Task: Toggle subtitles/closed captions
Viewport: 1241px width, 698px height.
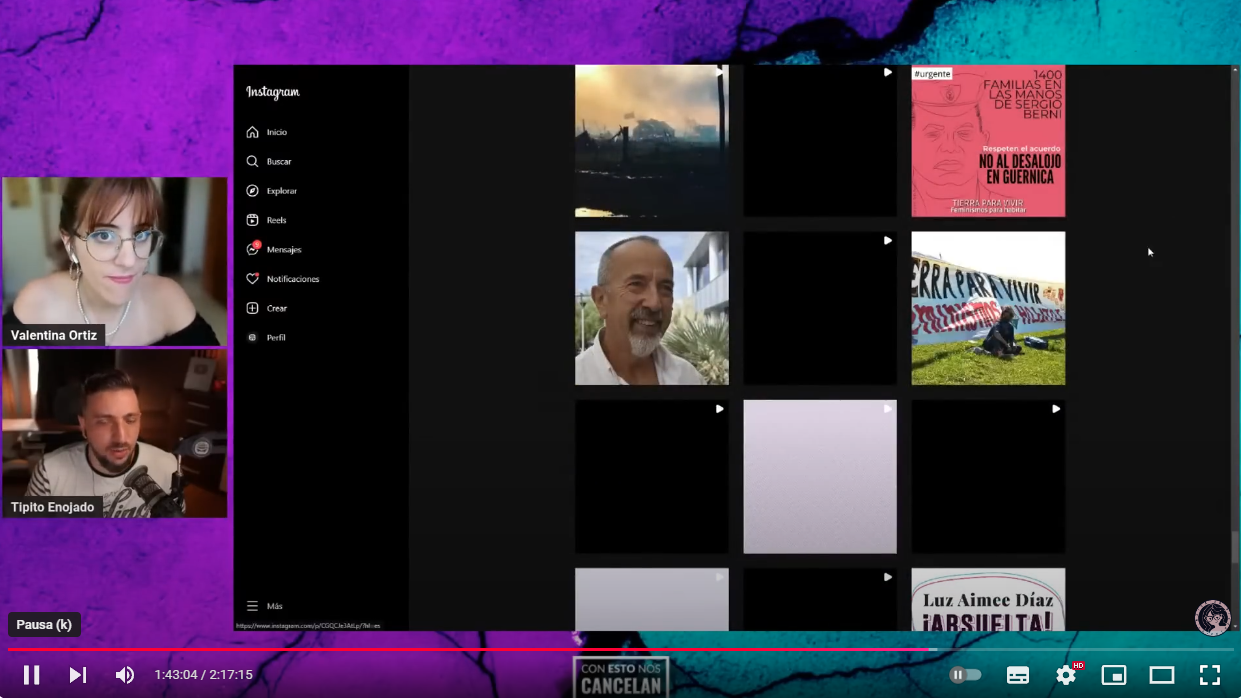Action: click(1017, 675)
